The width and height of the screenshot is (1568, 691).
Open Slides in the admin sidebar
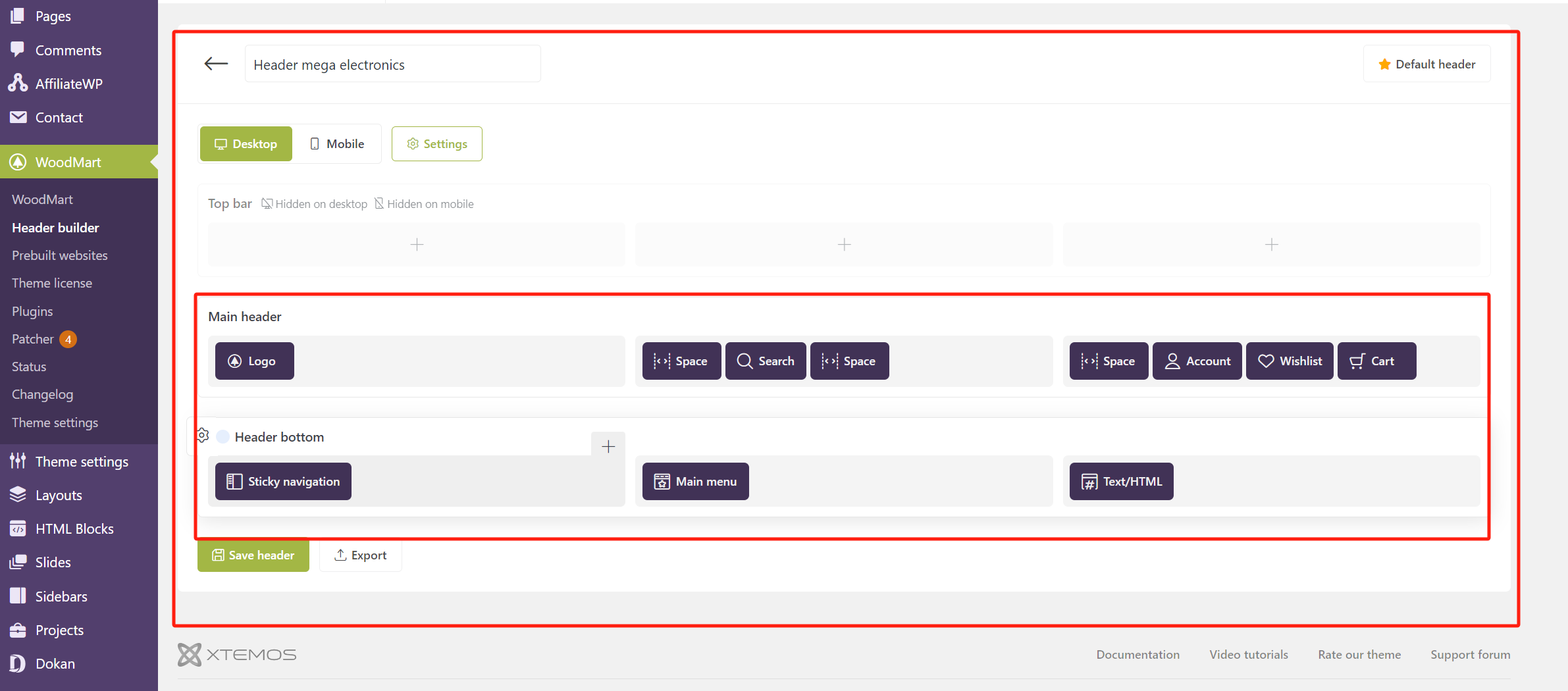[79, 562]
